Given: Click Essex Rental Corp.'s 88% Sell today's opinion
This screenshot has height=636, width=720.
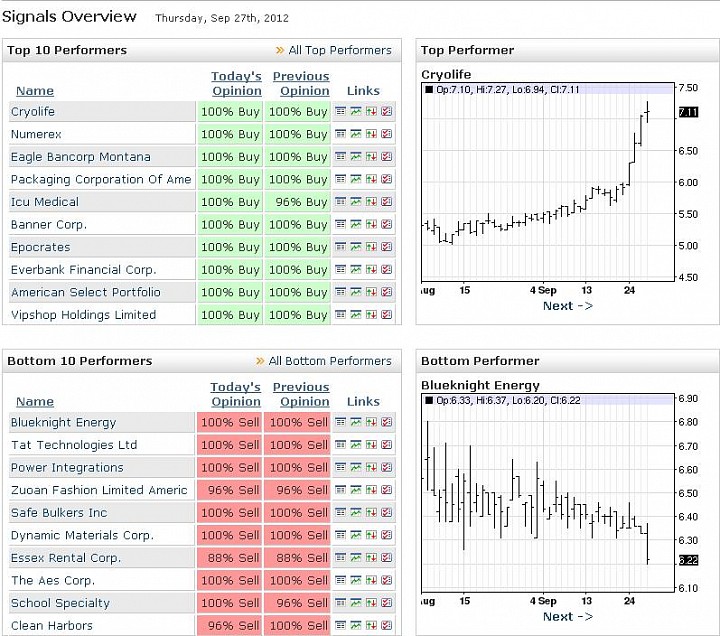Looking at the screenshot, I should click(x=230, y=558).
